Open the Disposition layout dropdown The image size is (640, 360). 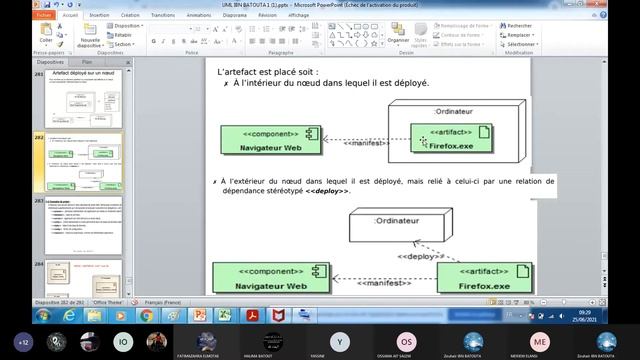point(125,26)
